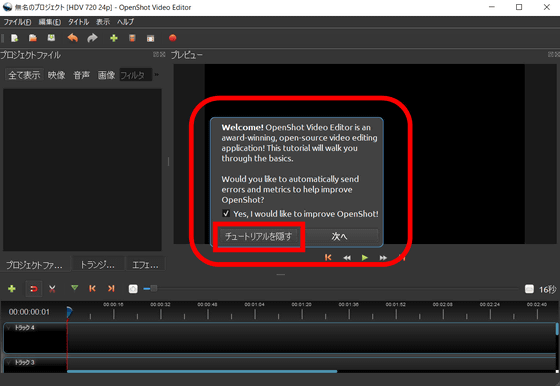Click the timeline zoom-in icon left of slider
The width and height of the screenshot is (560, 386).
[133, 289]
